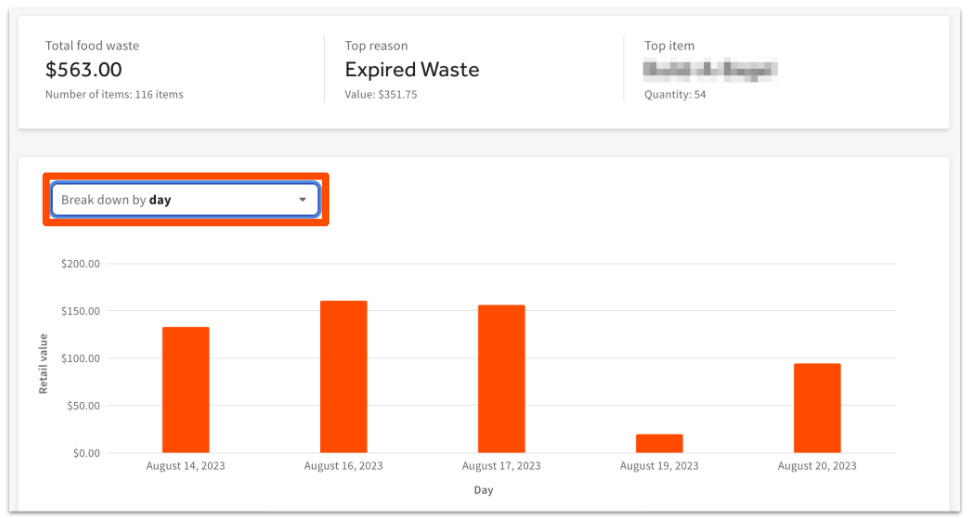
Task: Click the "Number of items: 116 items" text
Action: point(114,95)
